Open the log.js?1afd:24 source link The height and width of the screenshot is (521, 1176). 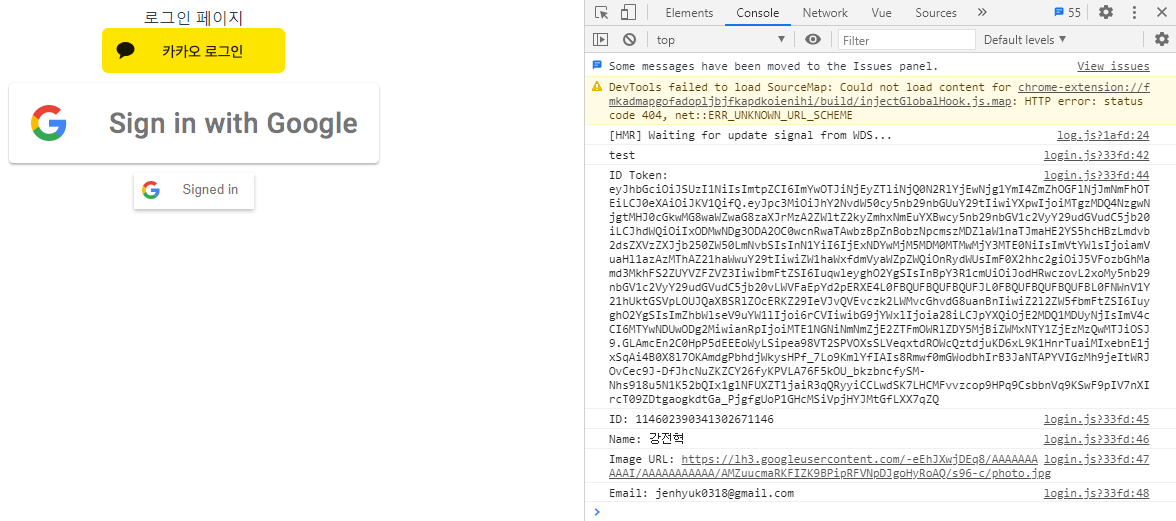1102,136
